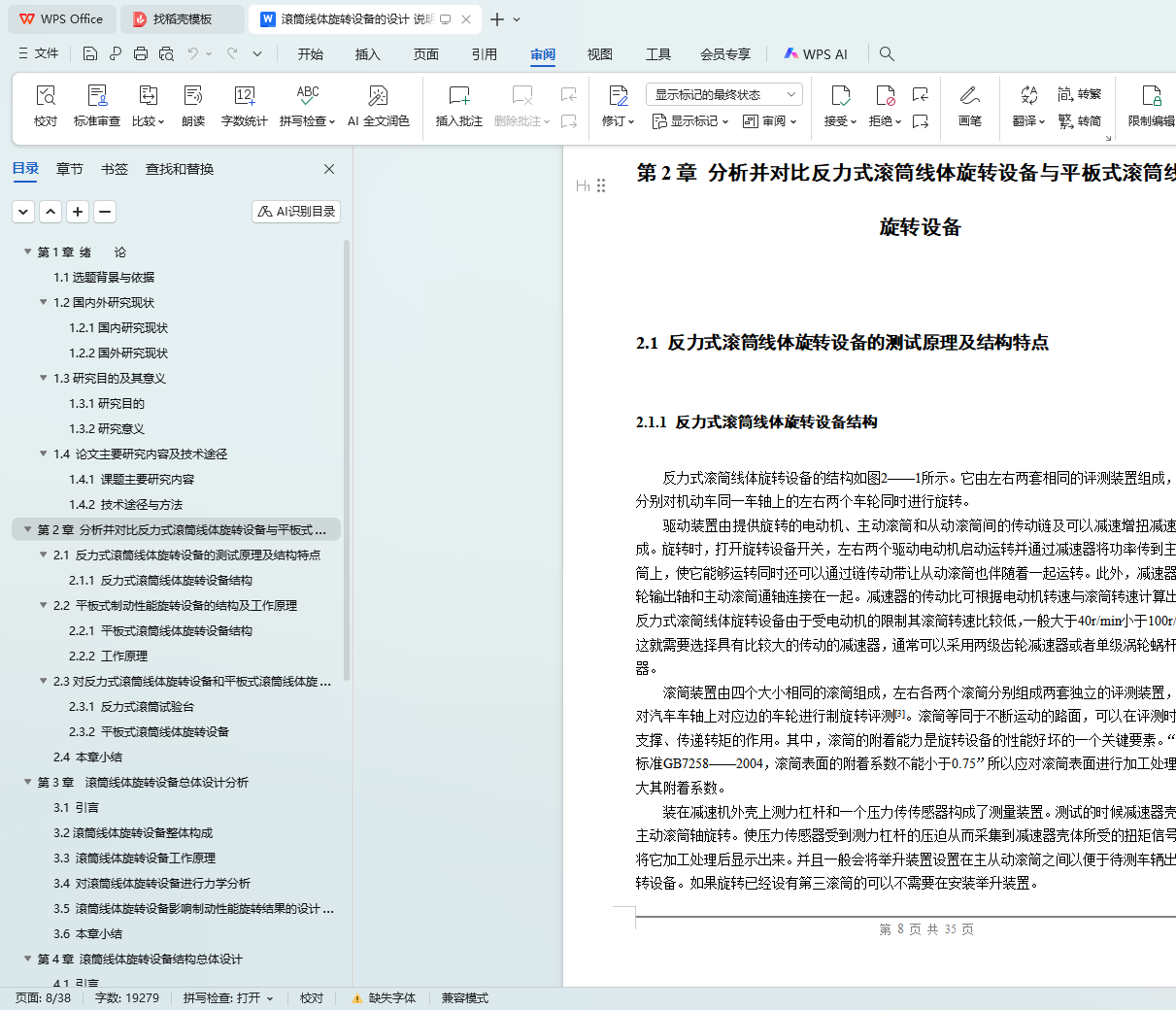Click the print preview icon
Viewport: 1176px width, 1010px height.
[x=166, y=53]
